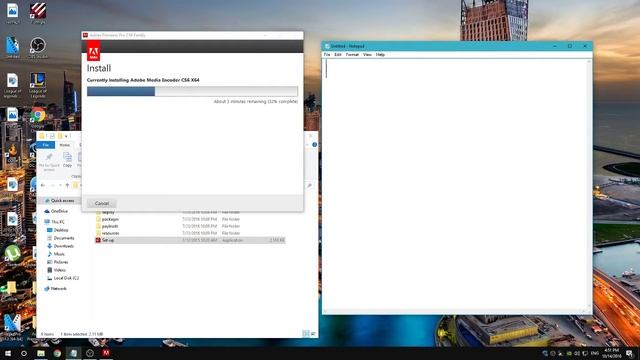Open Cortana search circle on taskbar
The height and width of the screenshot is (360, 640).
(x=24, y=353)
